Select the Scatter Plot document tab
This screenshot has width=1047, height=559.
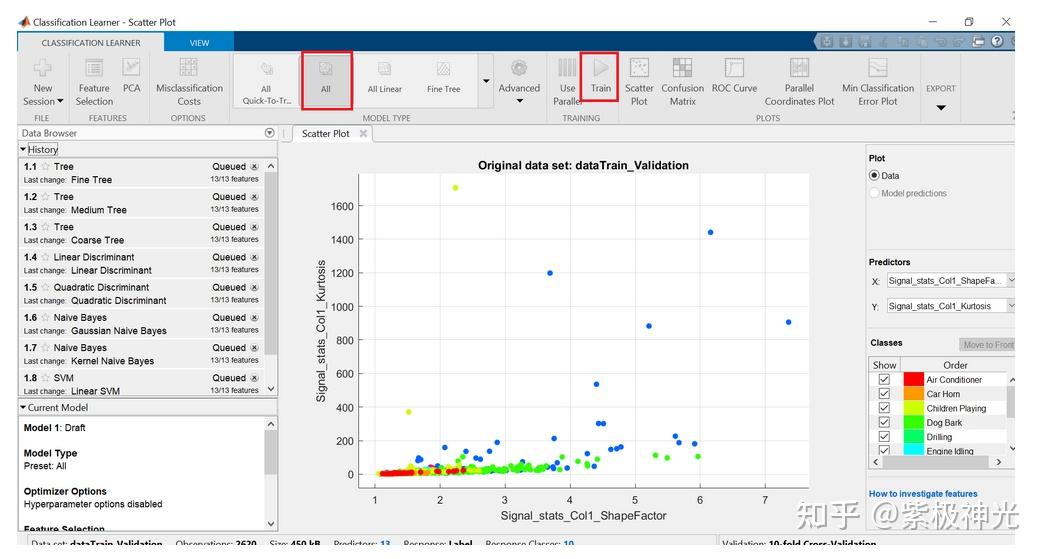click(325, 134)
